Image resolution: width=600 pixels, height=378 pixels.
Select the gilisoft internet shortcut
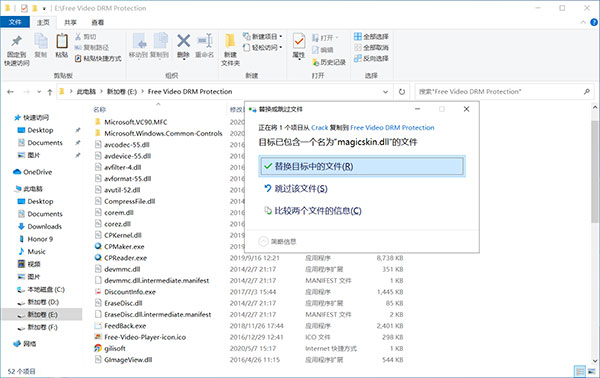coord(110,349)
